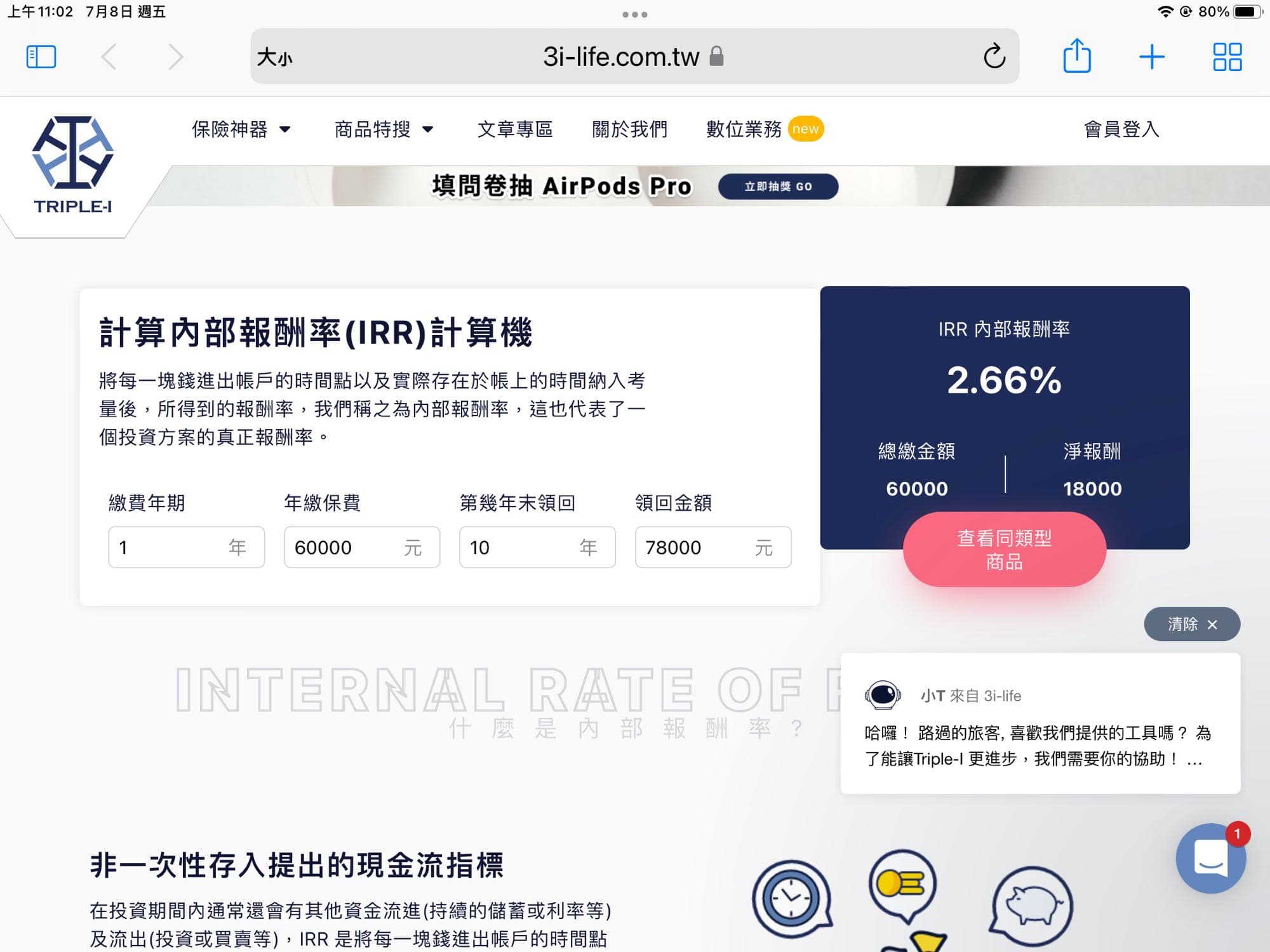Image resolution: width=1270 pixels, height=952 pixels.
Task: Click 立即抽獎 GO for the AirPods draw
Action: point(779,186)
